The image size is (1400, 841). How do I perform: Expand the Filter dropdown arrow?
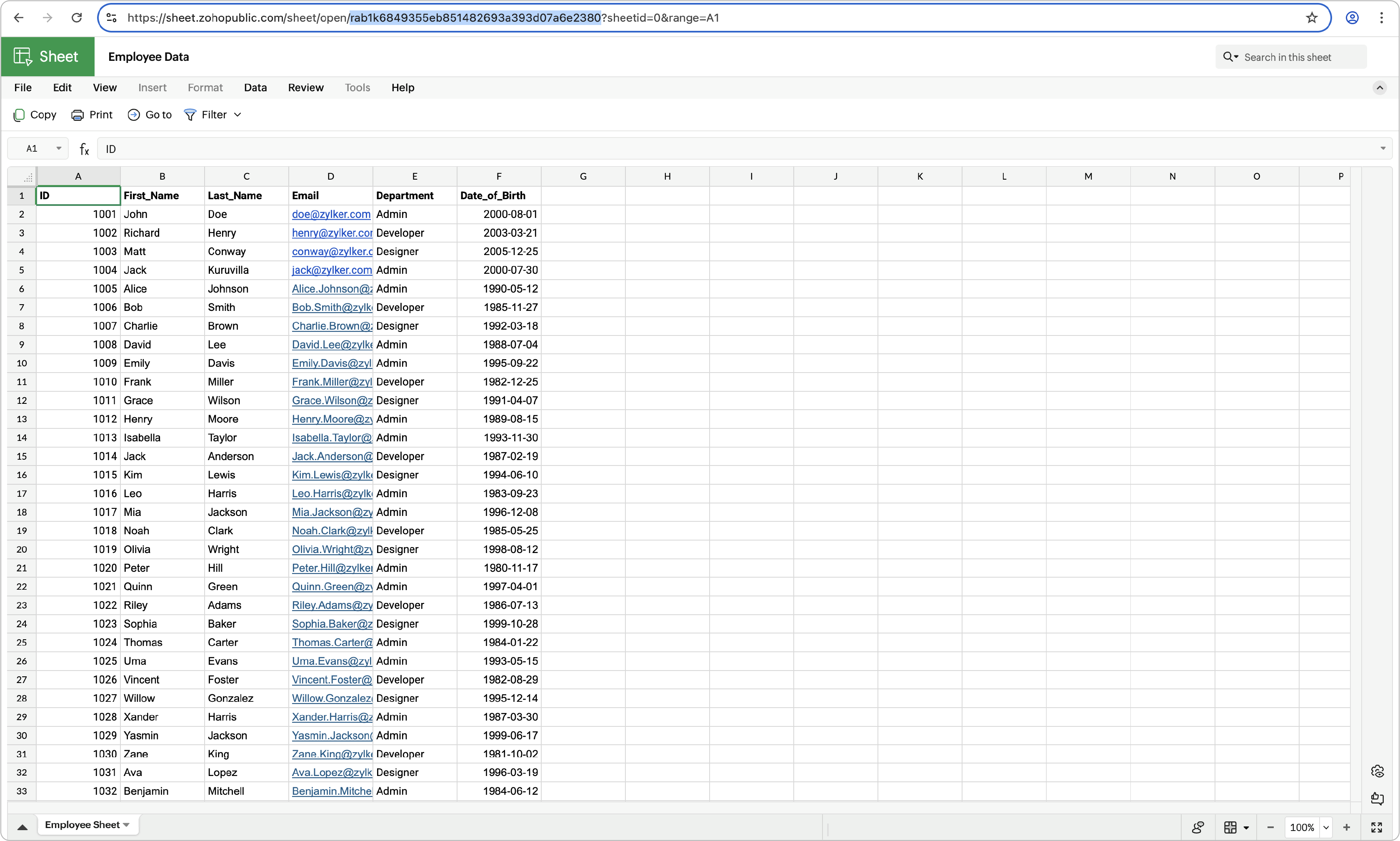point(238,115)
